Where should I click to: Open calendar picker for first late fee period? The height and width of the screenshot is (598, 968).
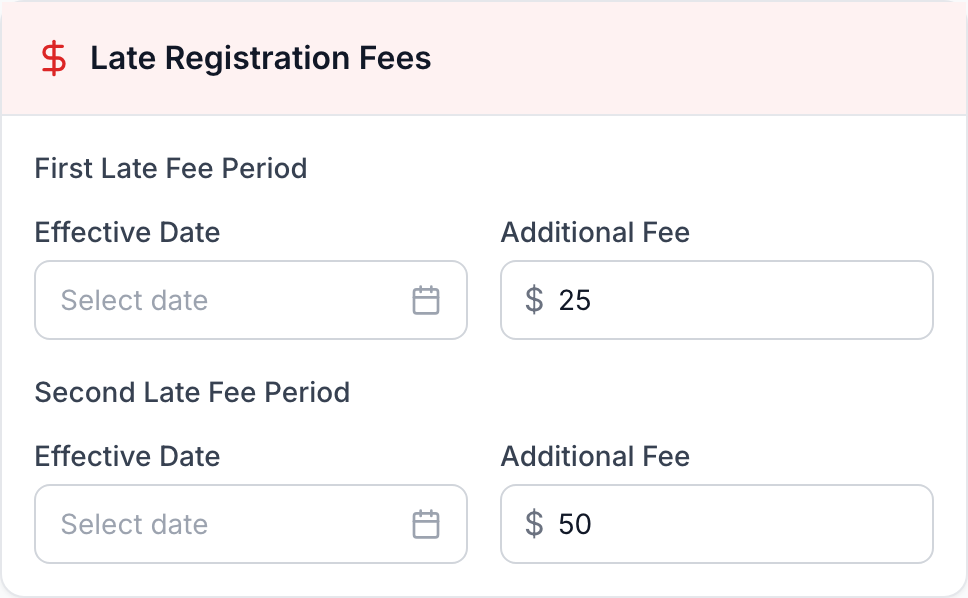(x=426, y=300)
